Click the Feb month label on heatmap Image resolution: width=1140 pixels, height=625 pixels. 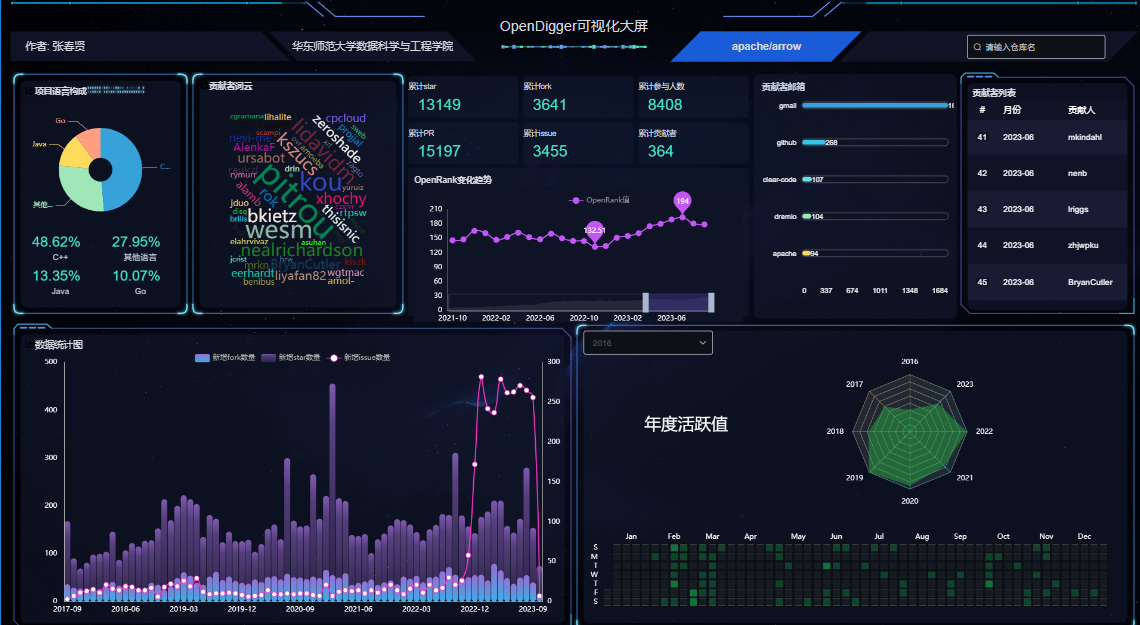click(x=674, y=536)
